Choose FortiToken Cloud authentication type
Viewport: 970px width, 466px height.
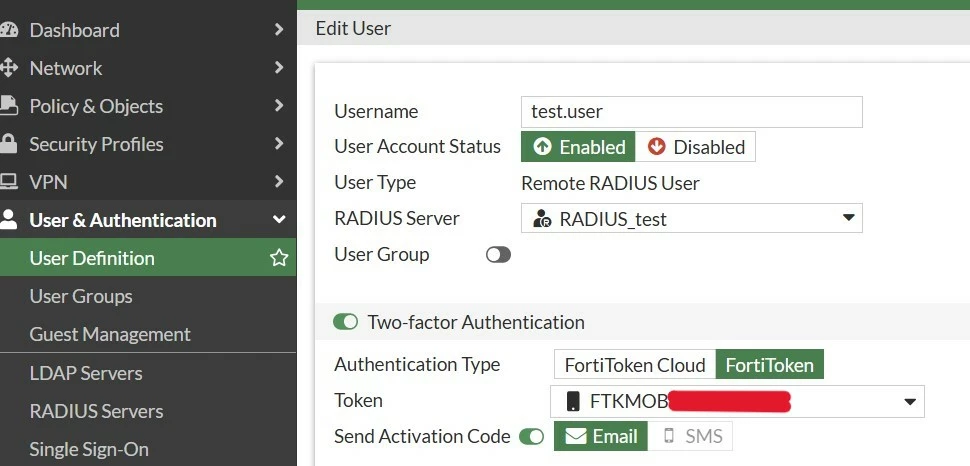click(x=635, y=365)
